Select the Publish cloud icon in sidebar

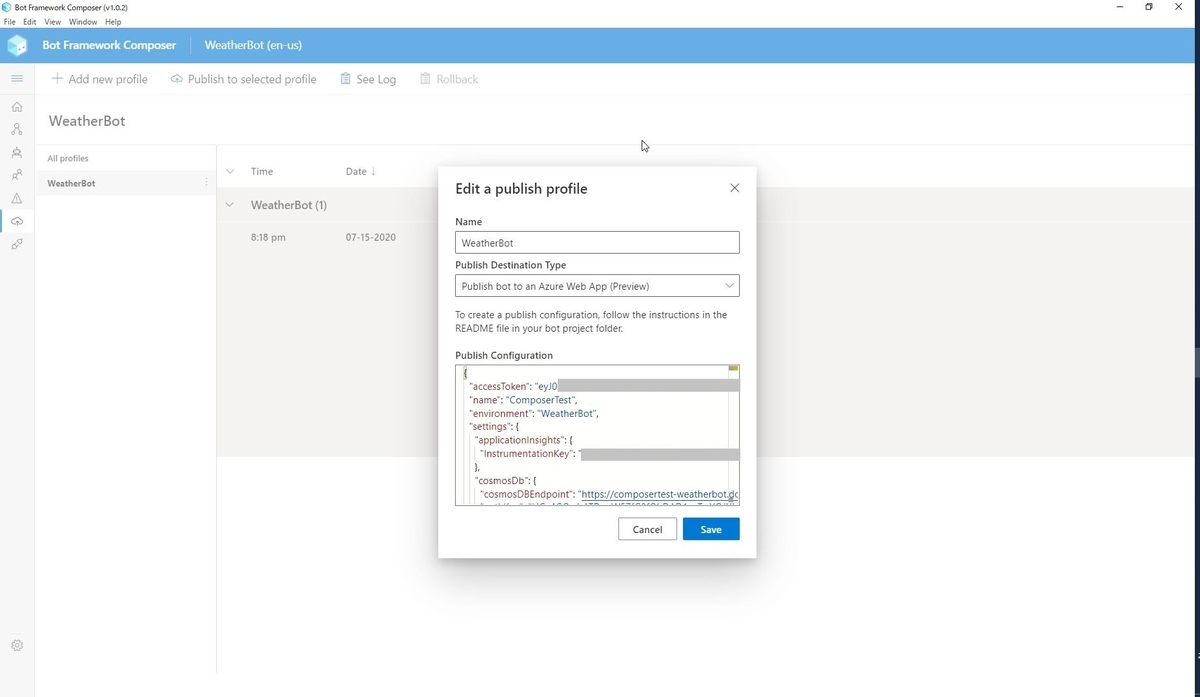[17, 221]
